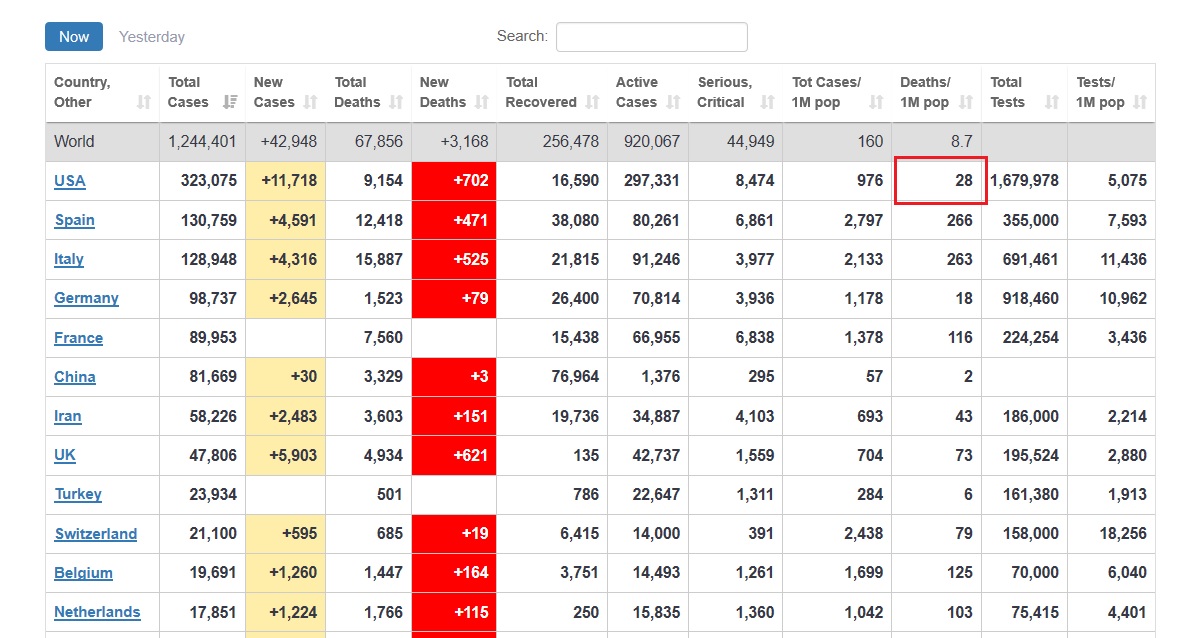
Task: Select USA Deaths/1M pop highlighted cell
Action: click(x=940, y=181)
